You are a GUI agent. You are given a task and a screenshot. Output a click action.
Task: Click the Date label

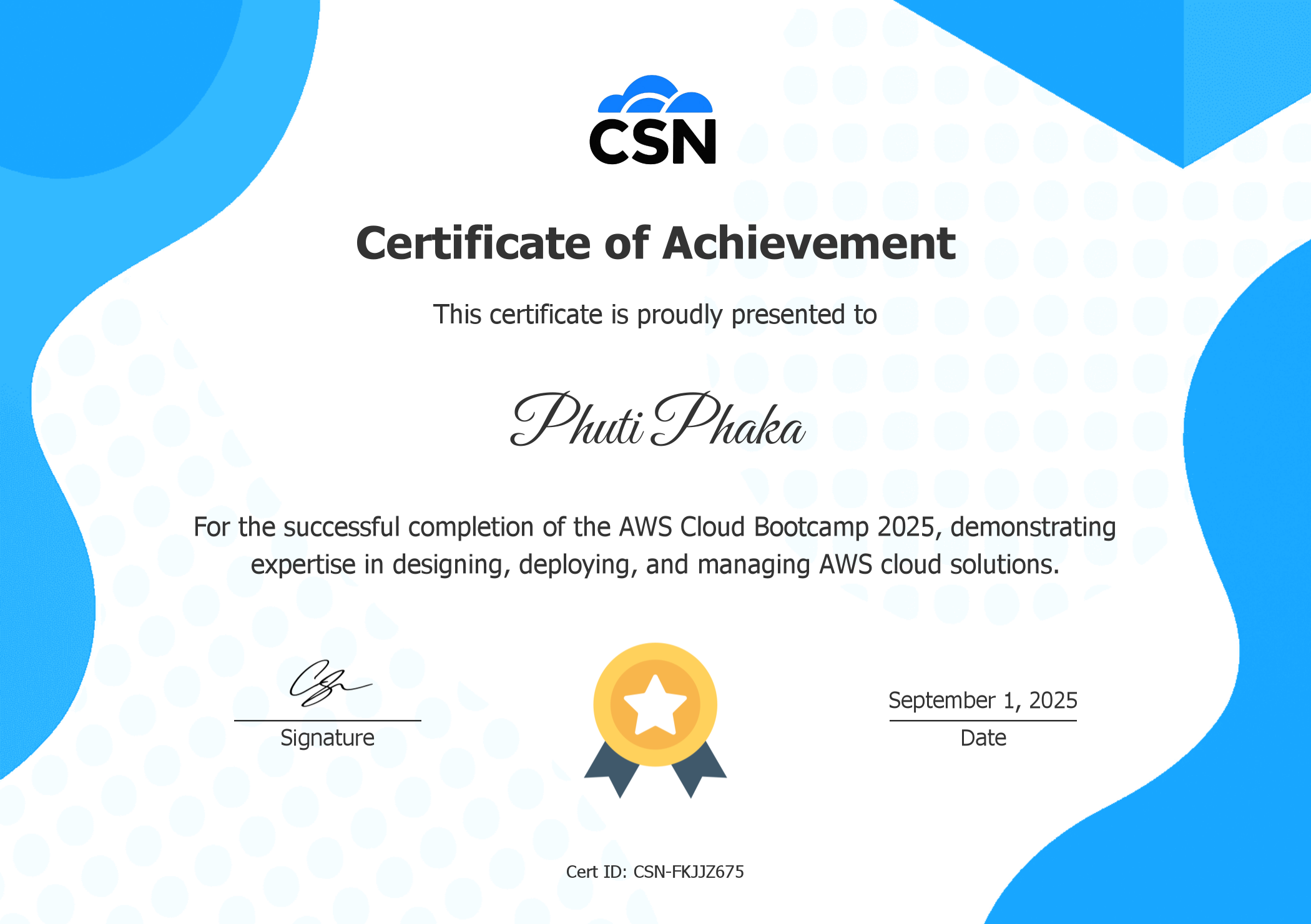pyautogui.click(x=982, y=738)
